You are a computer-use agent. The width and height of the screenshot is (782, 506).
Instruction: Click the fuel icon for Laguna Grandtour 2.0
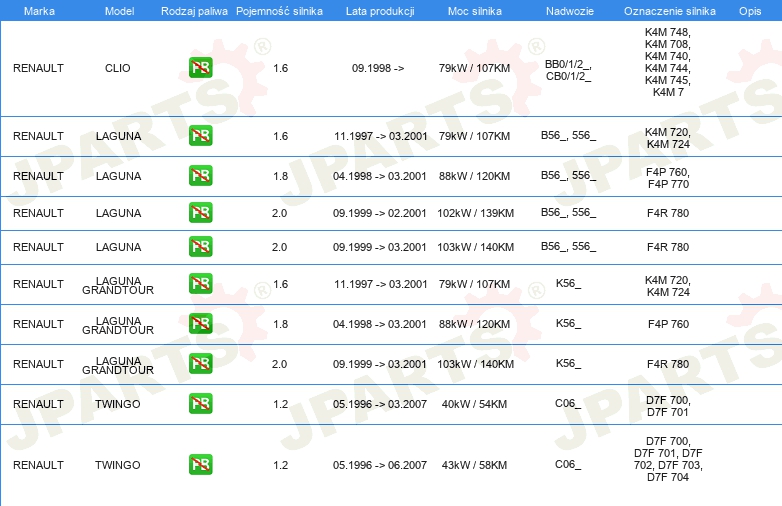[x=200, y=364]
